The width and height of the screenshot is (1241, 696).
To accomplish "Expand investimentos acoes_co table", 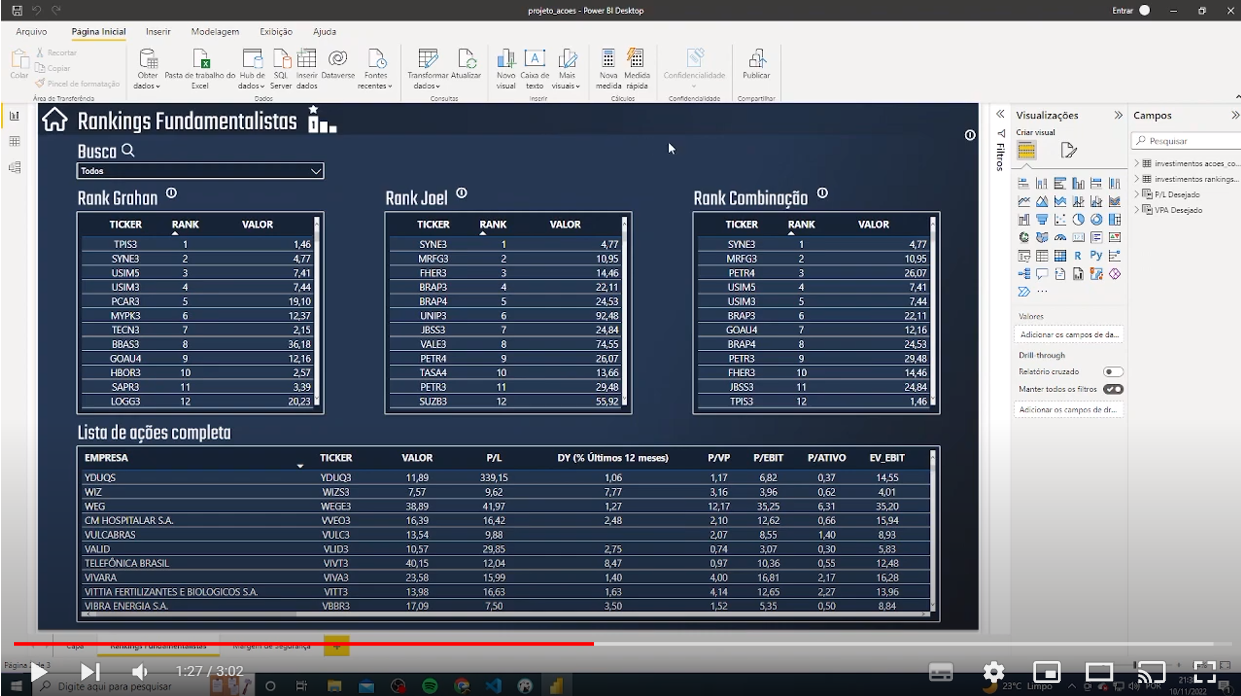I will point(1137,163).
